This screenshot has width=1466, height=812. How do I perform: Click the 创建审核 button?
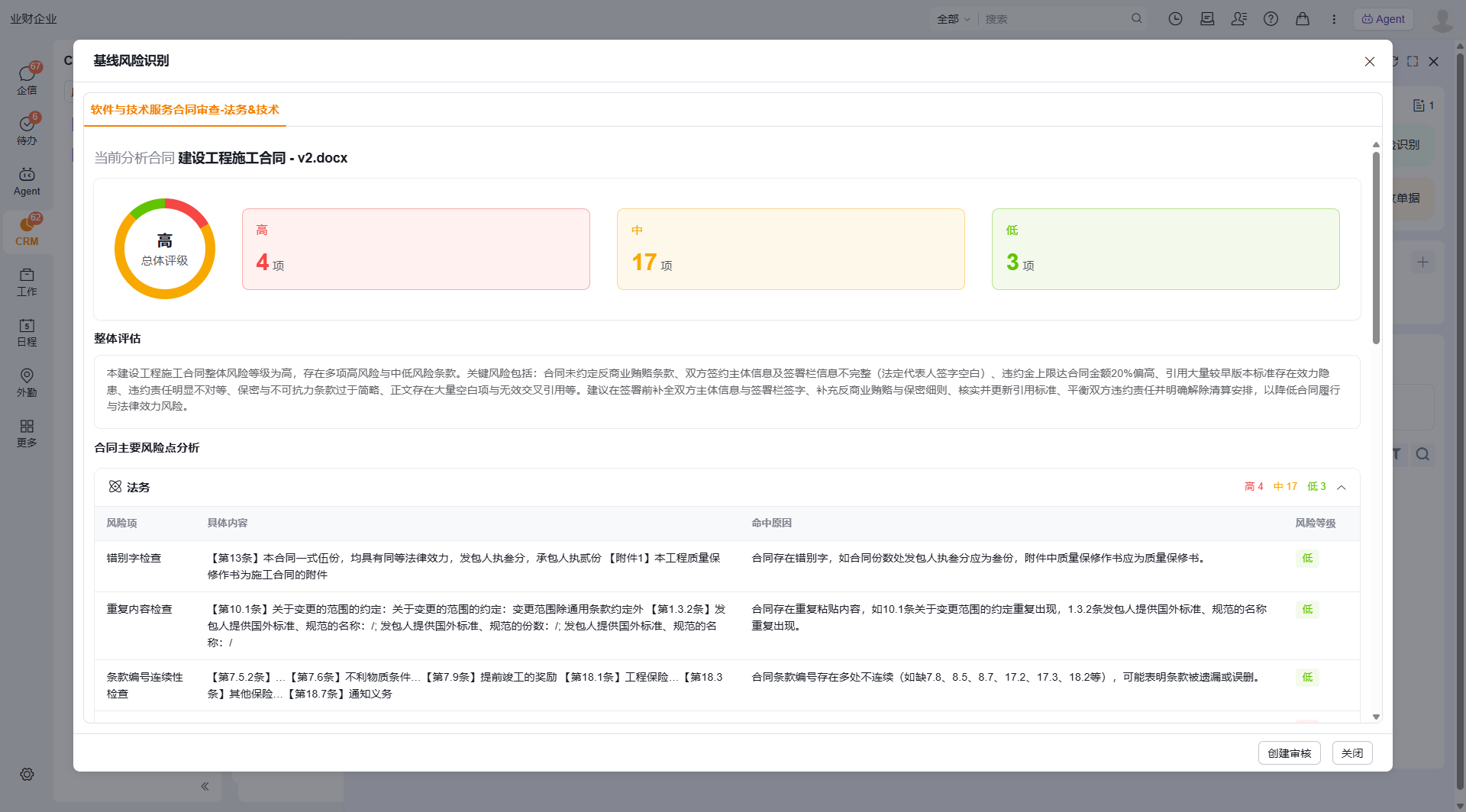[x=1289, y=753]
